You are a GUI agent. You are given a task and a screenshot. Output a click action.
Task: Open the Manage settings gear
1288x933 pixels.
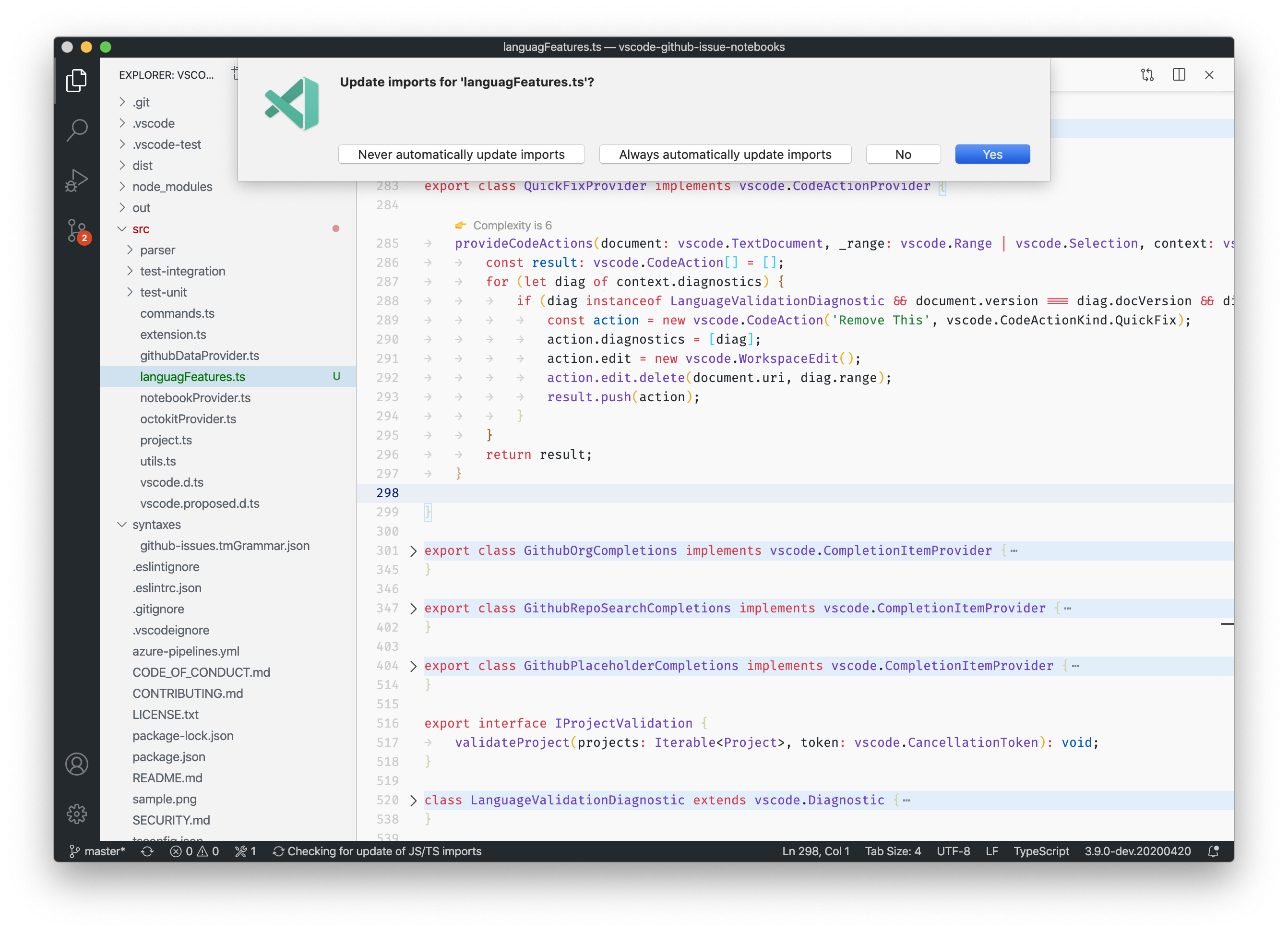[77, 813]
